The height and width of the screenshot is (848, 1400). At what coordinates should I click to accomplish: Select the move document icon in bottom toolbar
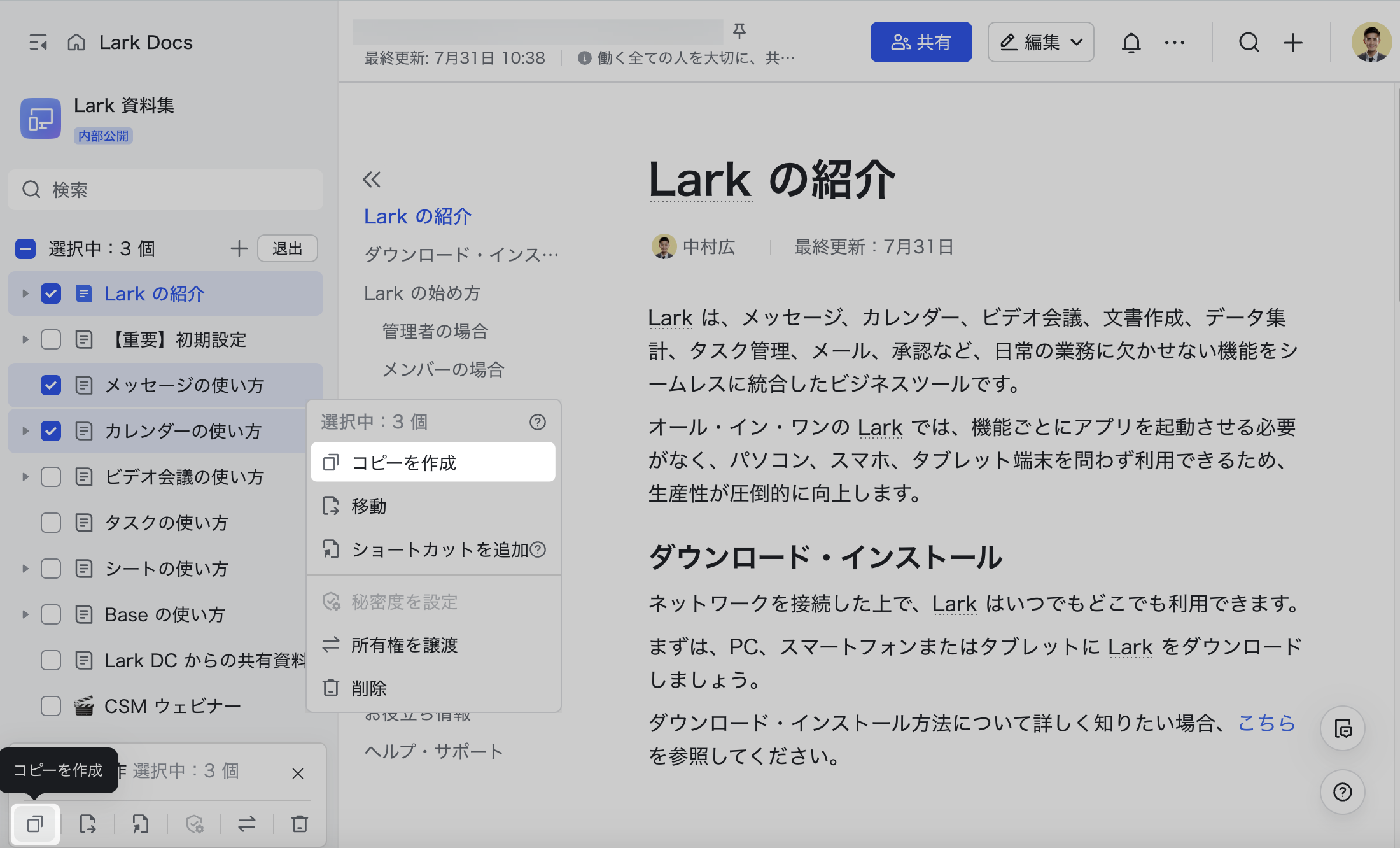tap(88, 824)
